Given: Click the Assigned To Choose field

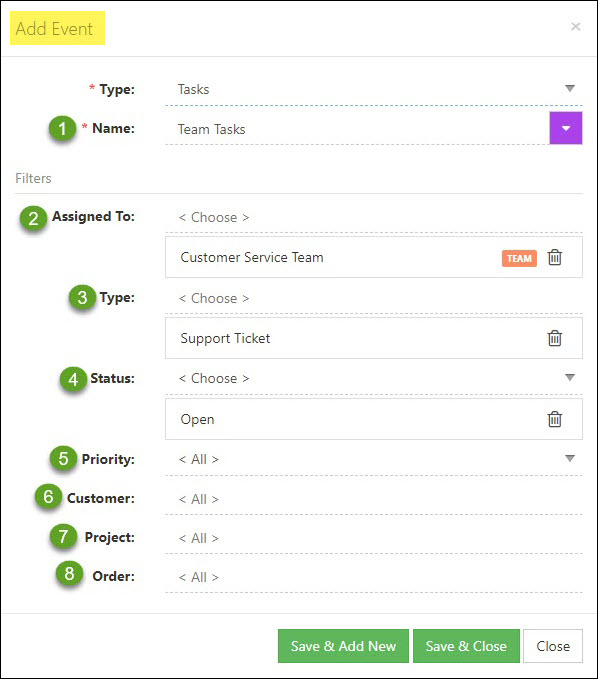Looking at the screenshot, I should pyautogui.click(x=374, y=217).
